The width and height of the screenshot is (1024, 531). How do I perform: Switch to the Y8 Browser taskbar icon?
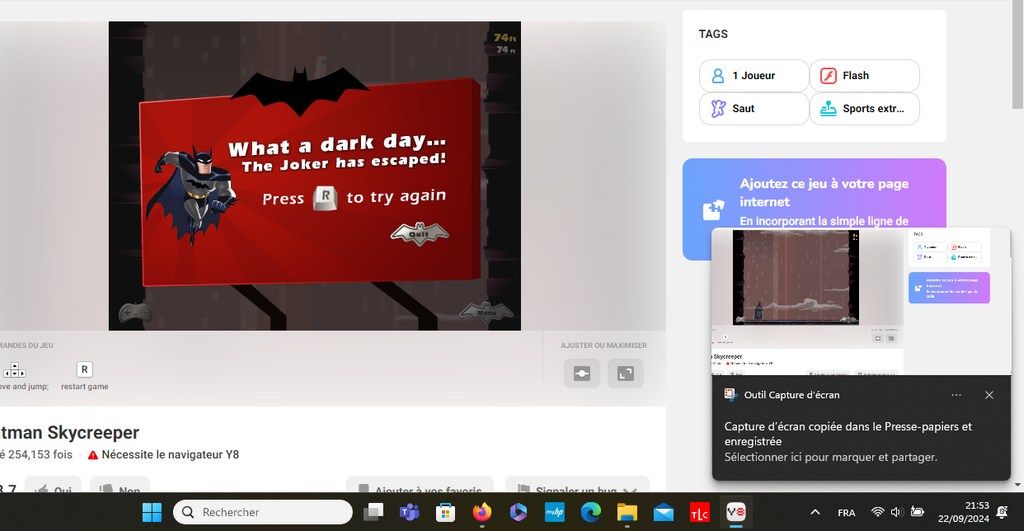coord(736,512)
